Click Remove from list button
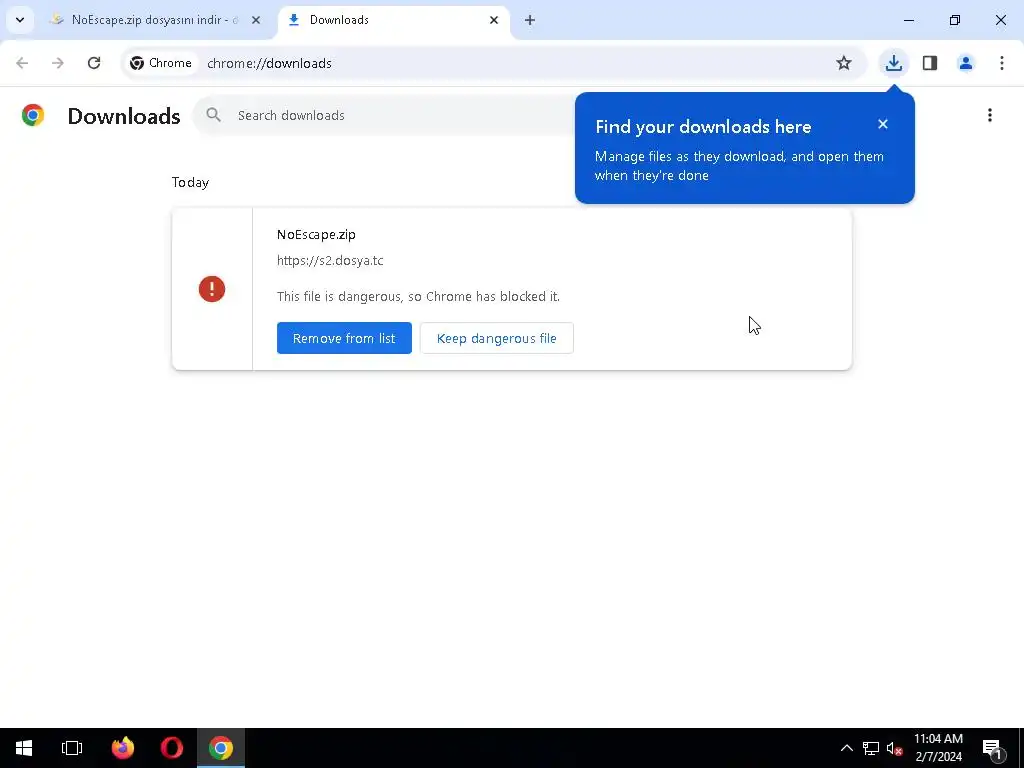Viewport: 1024px width, 768px height. 344,338
